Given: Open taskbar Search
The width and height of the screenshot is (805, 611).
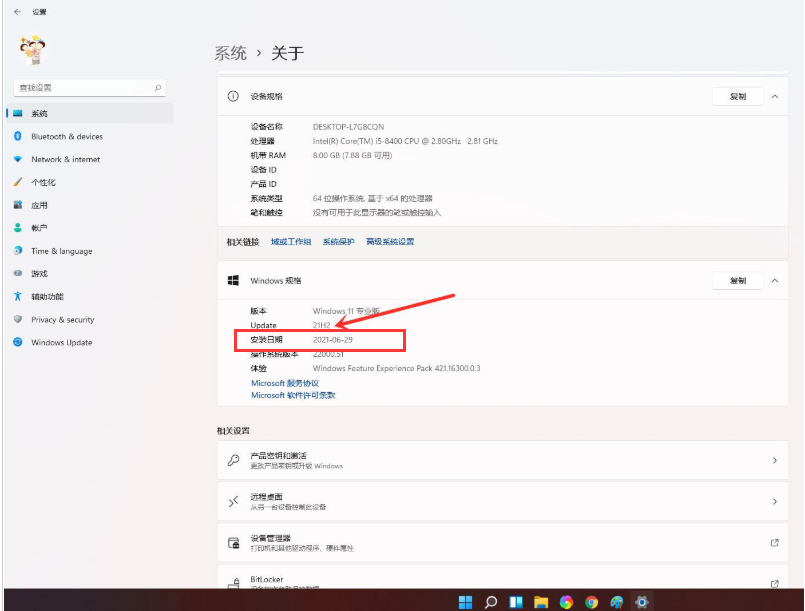Looking at the screenshot, I should pyautogui.click(x=491, y=602).
